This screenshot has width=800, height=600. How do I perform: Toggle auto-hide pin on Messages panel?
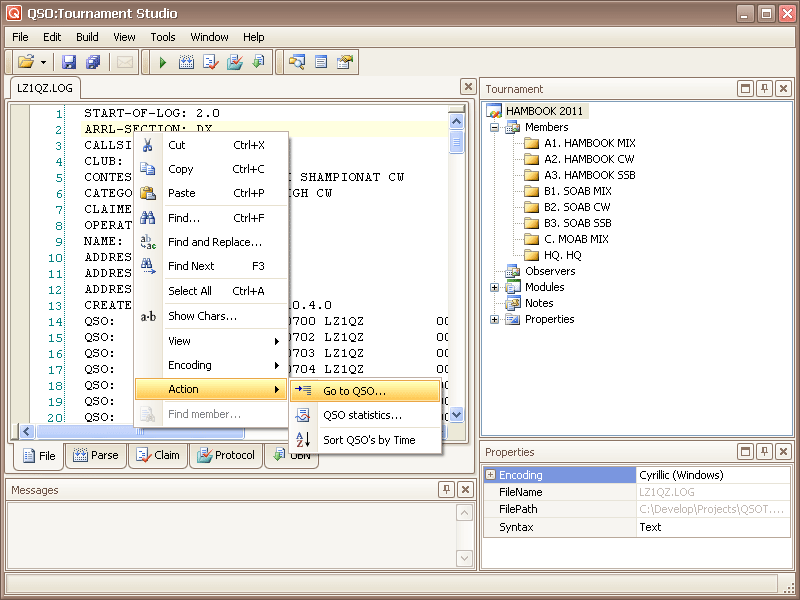click(x=446, y=490)
